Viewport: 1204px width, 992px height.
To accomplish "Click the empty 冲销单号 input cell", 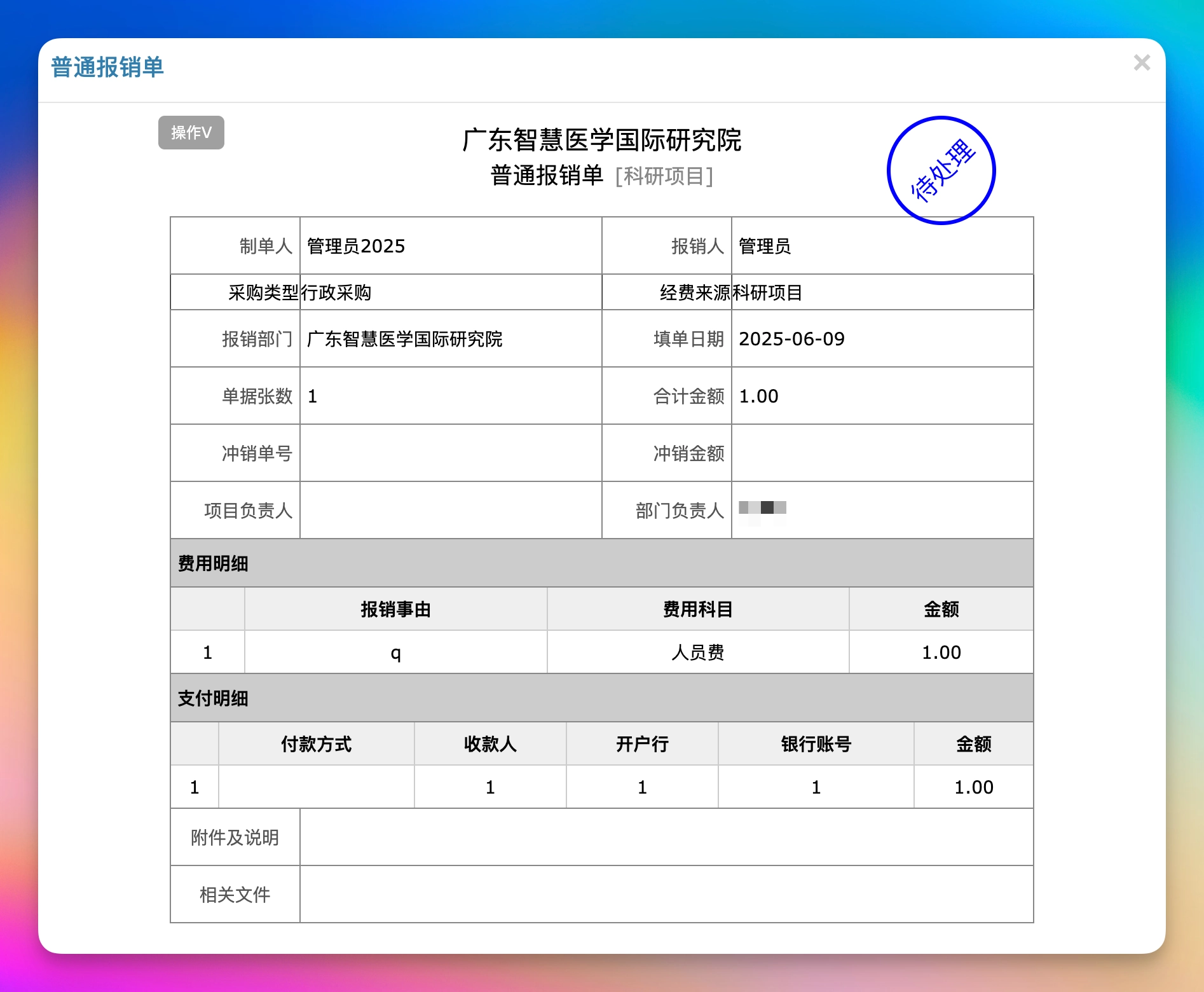I will point(450,453).
